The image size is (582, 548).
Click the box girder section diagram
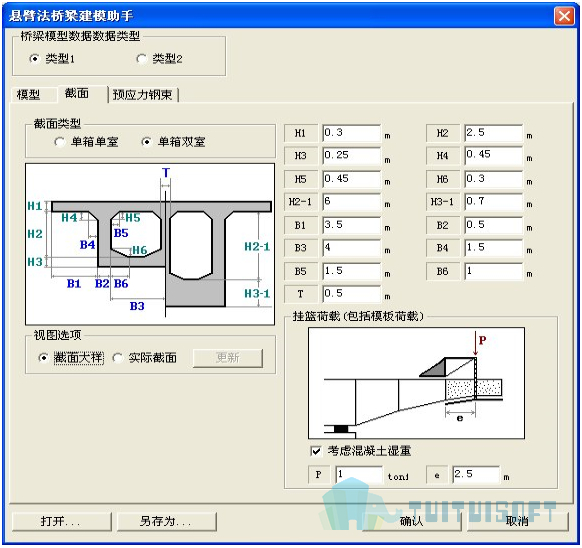click(x=150, y=244)
